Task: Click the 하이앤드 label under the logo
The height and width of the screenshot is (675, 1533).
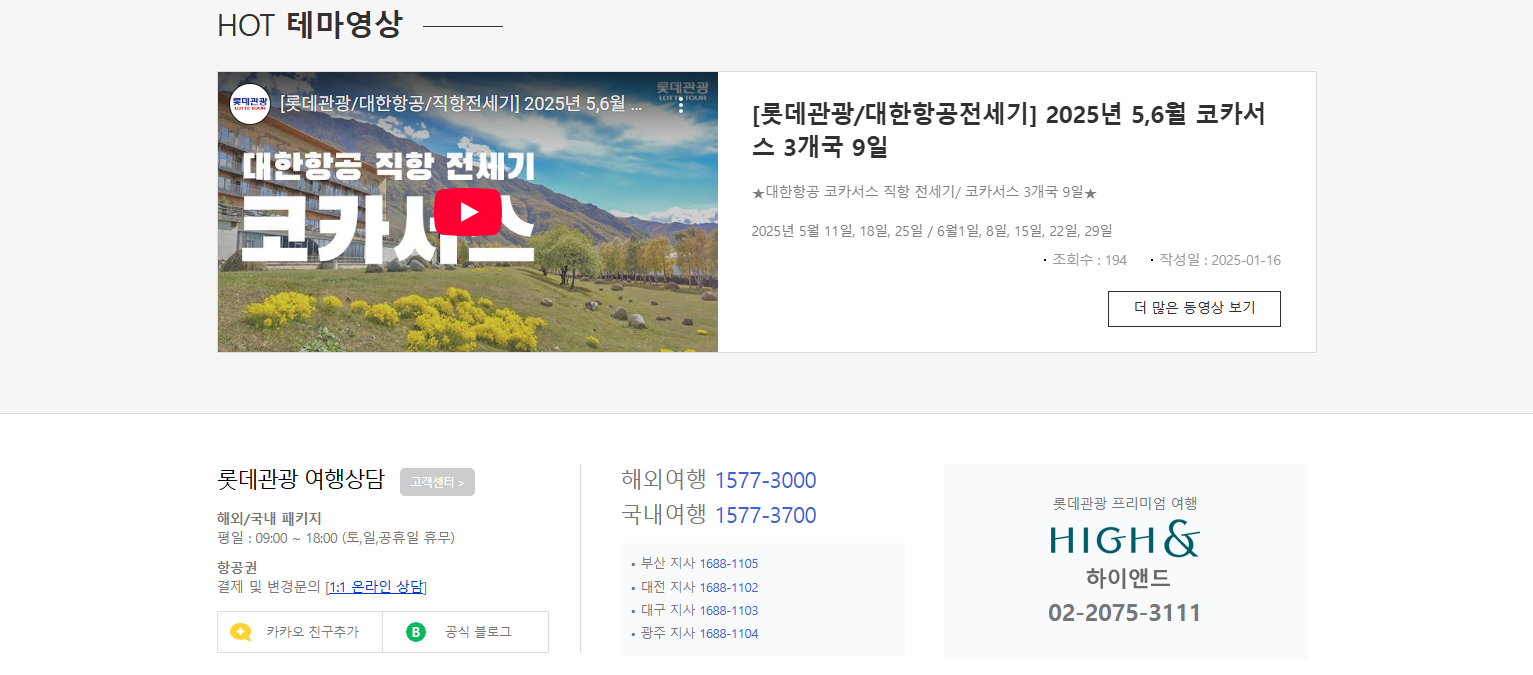Action: point(1127,578)
